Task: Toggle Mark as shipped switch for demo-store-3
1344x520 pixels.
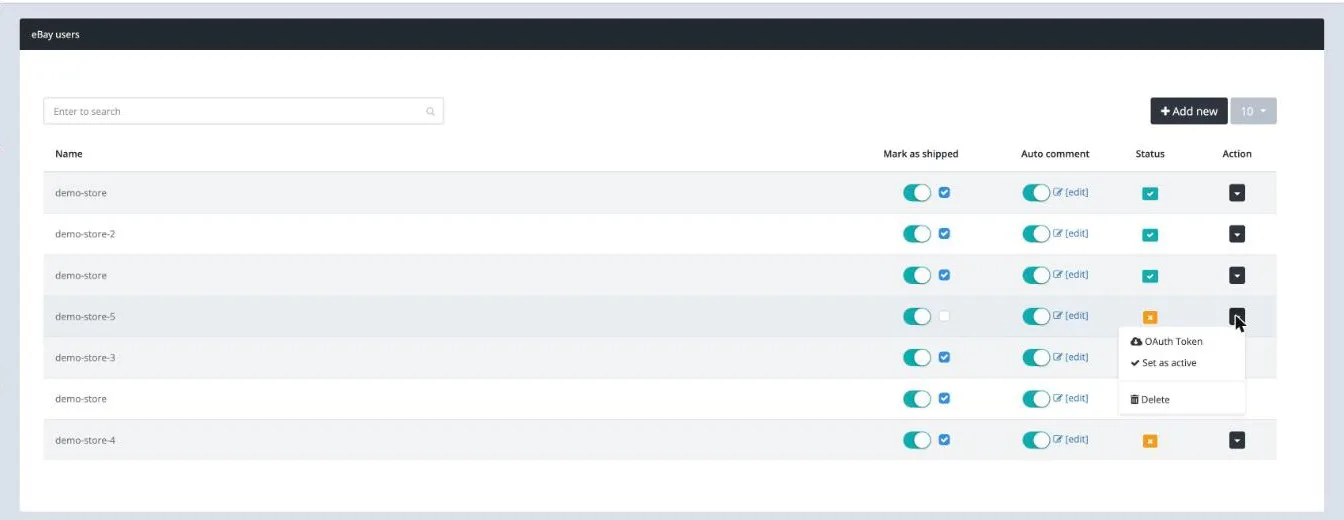Action: coord(917,357)
